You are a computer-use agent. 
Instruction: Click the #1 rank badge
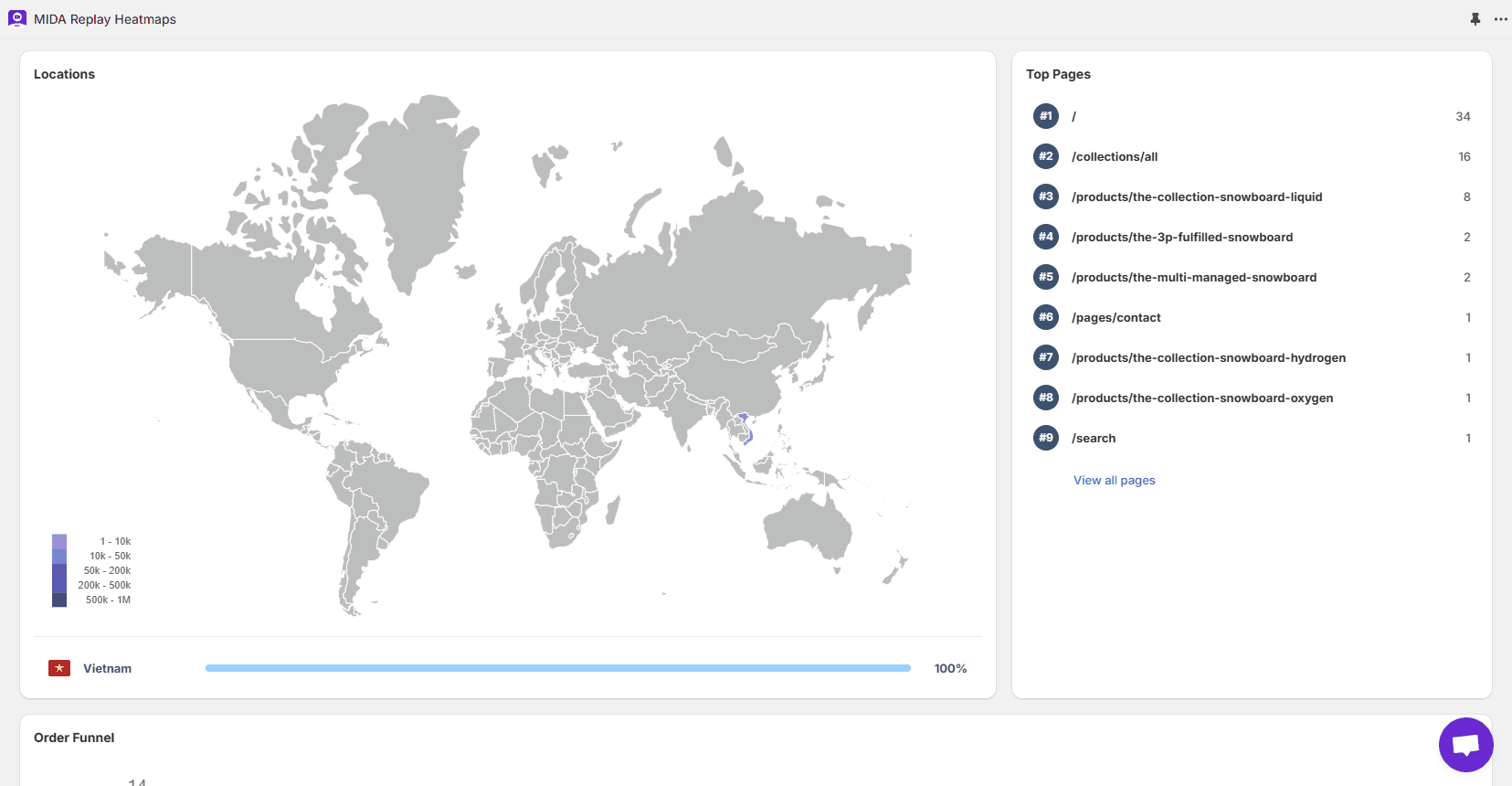pos(1046,116)
